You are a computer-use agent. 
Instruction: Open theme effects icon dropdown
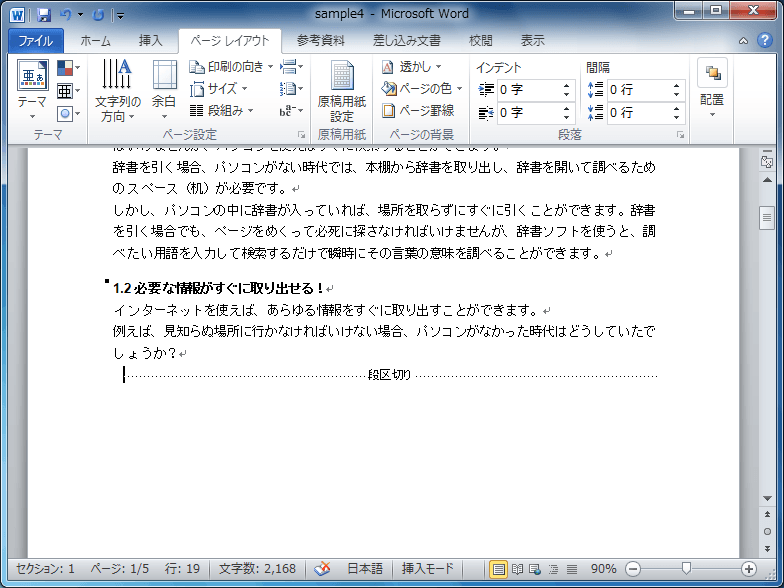68,114
